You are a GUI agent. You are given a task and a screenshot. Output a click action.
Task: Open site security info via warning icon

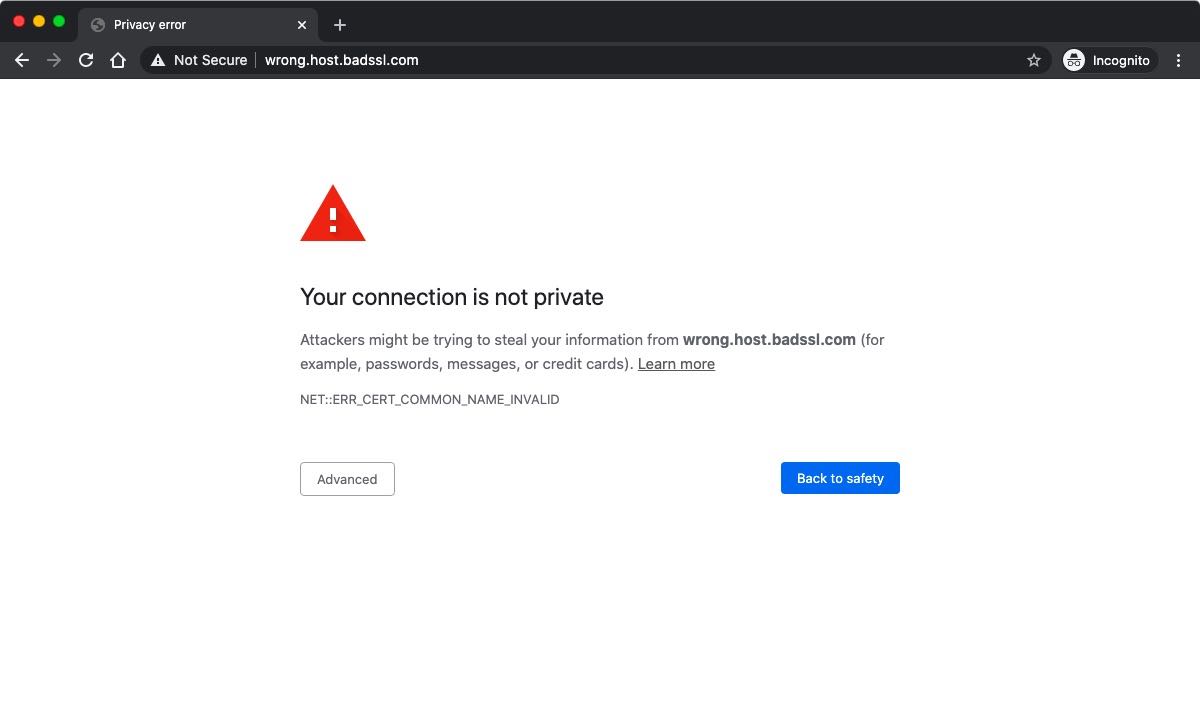[157, 60]
